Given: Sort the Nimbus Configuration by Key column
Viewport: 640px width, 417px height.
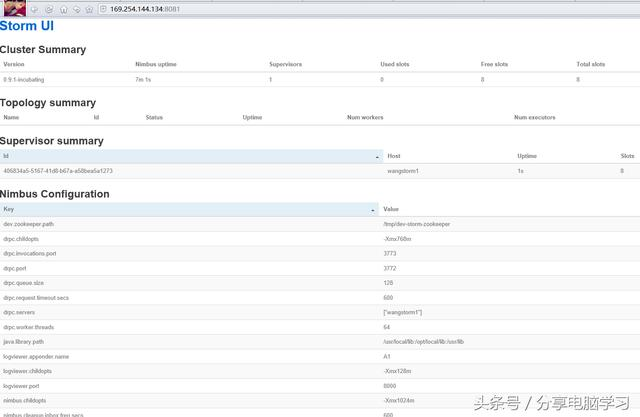Looking at the screenshot, I should 189,209.
